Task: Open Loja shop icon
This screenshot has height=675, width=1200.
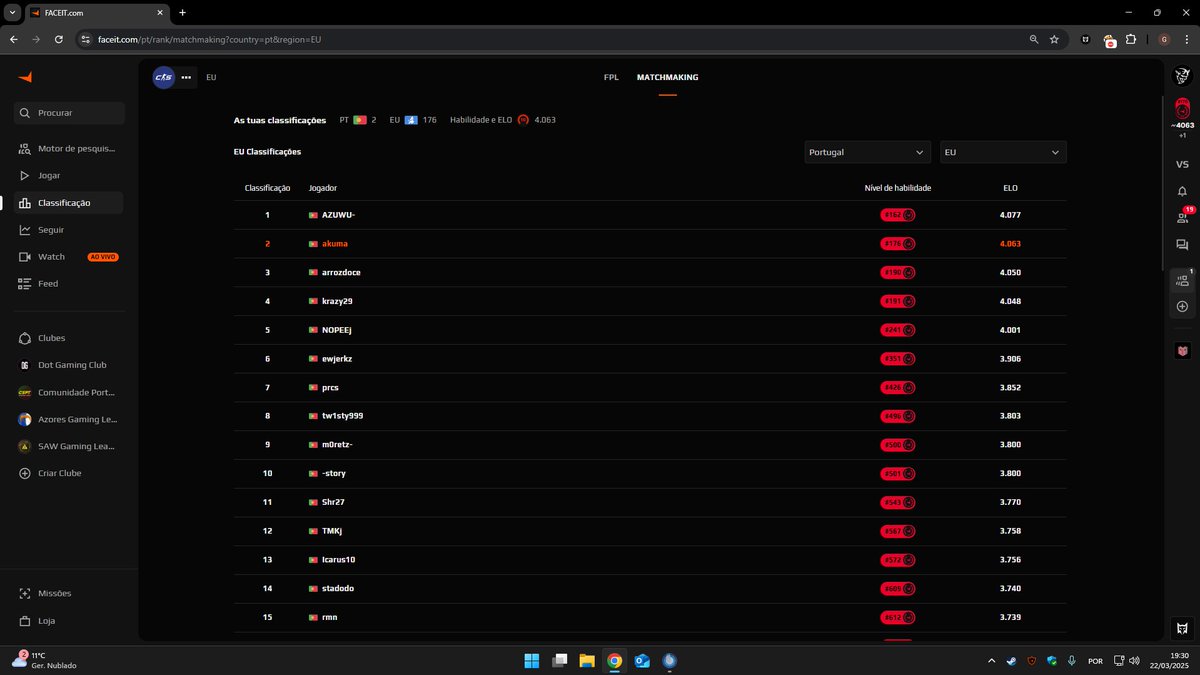Action: [24, 621]
